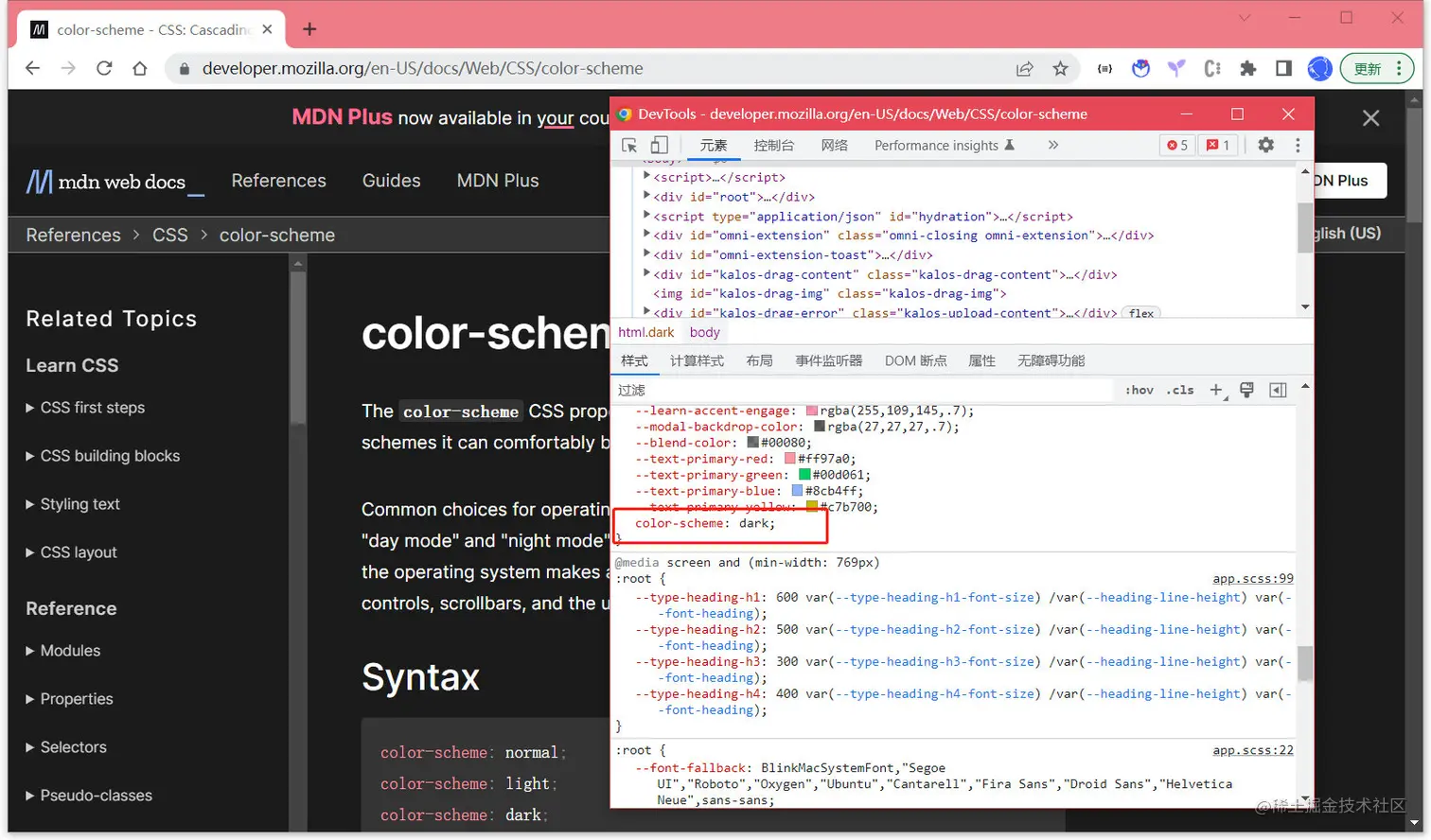This screenshot has height=840, width=1431.
Task: Open MDN Plus navigation item
Action: click(498, 181)
